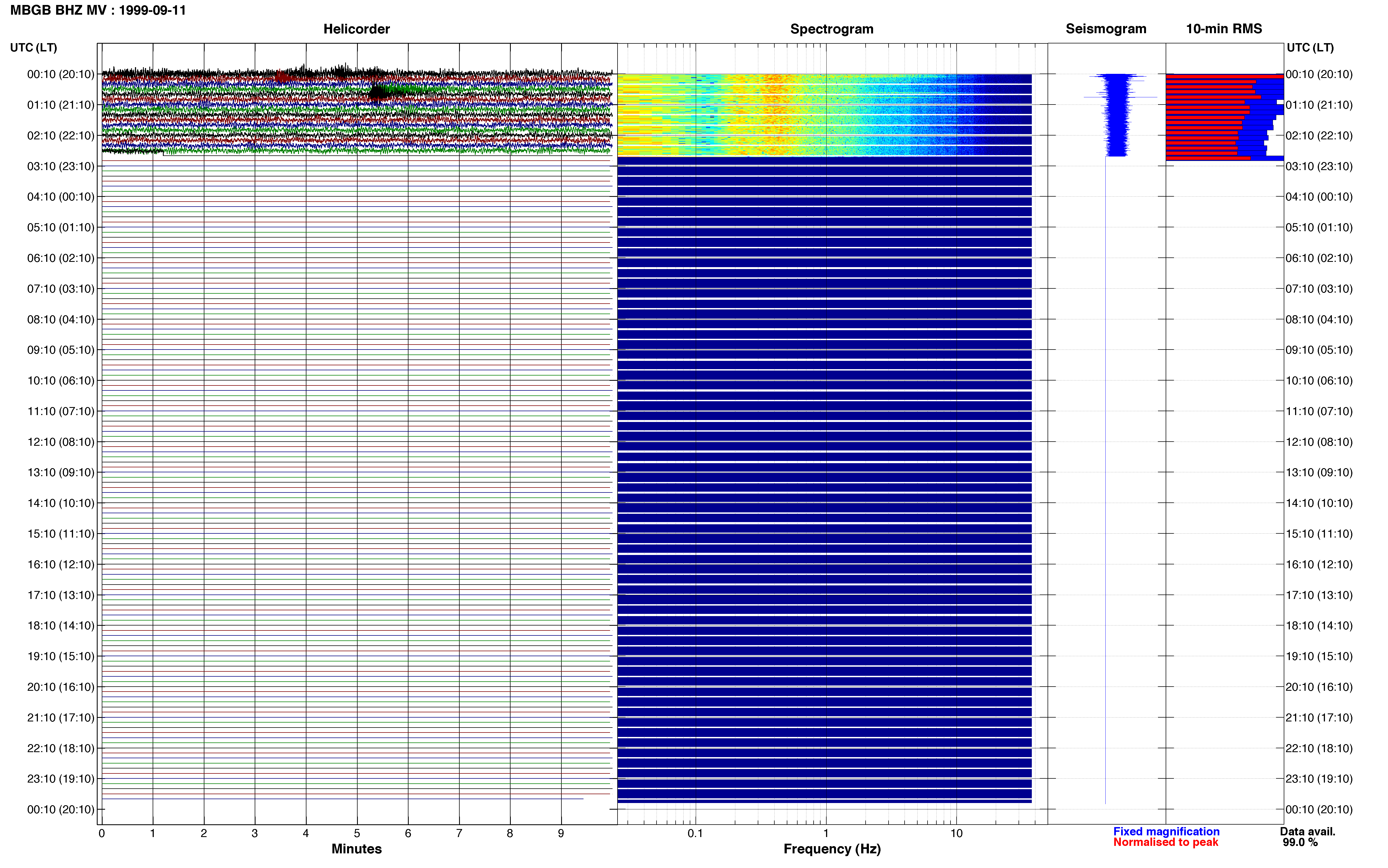Click left time label 03:10 (23:10)
This screenshot has height=868, width=1388.
(61, 166)
